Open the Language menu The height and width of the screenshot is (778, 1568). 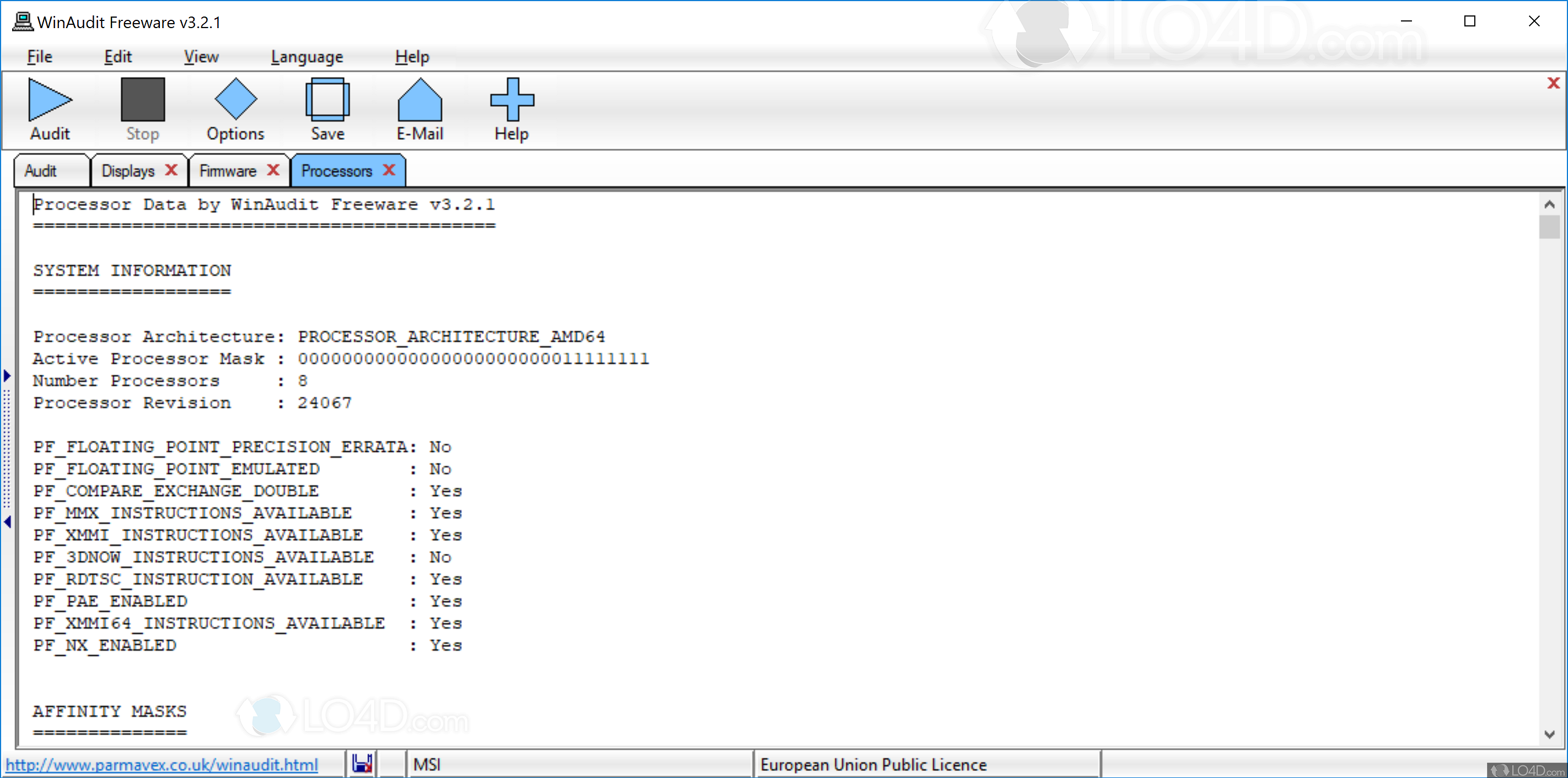click(307, 56)
